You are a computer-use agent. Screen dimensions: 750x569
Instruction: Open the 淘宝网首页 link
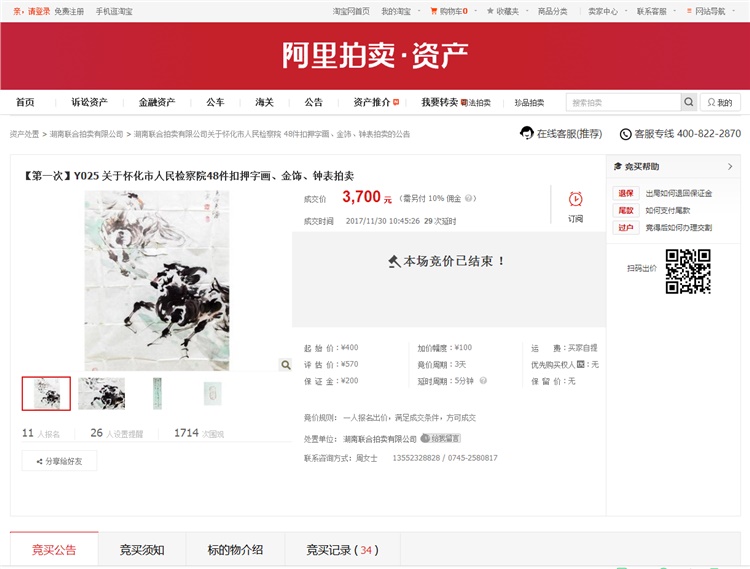coord(351,11)
